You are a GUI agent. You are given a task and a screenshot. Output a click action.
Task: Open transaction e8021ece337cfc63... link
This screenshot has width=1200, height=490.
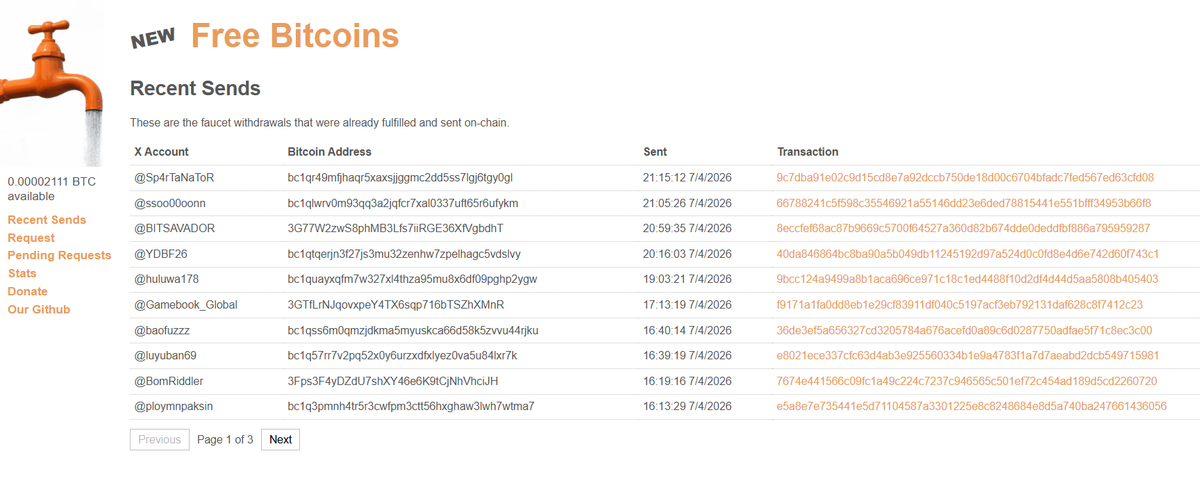tap(968, 356)
